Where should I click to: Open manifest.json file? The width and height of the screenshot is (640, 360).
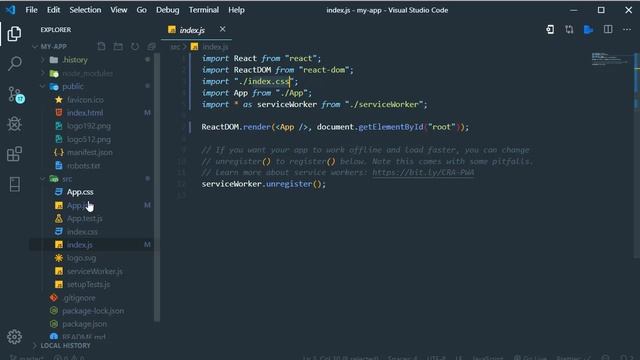point(90,152)
